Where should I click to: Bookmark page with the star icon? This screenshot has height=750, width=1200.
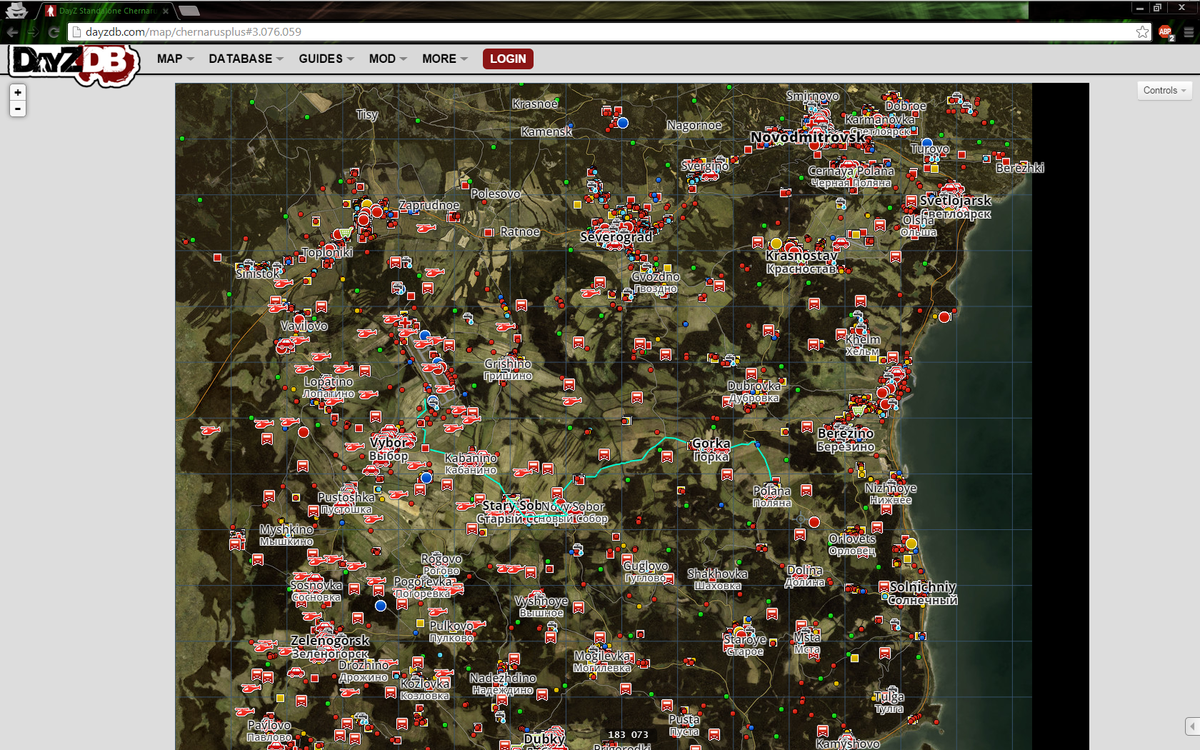pos(1142,32)
